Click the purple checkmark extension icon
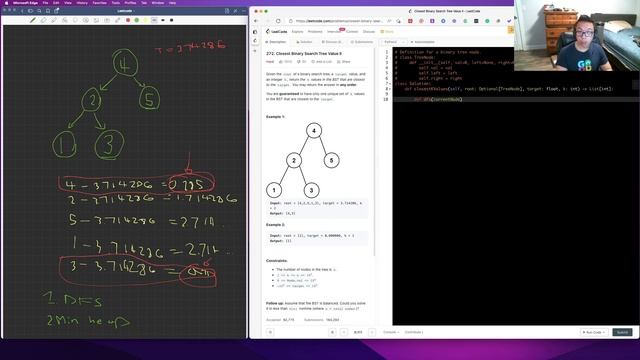Image resolution: width=640 pixels, height=360 pixels. click(509, 21)
